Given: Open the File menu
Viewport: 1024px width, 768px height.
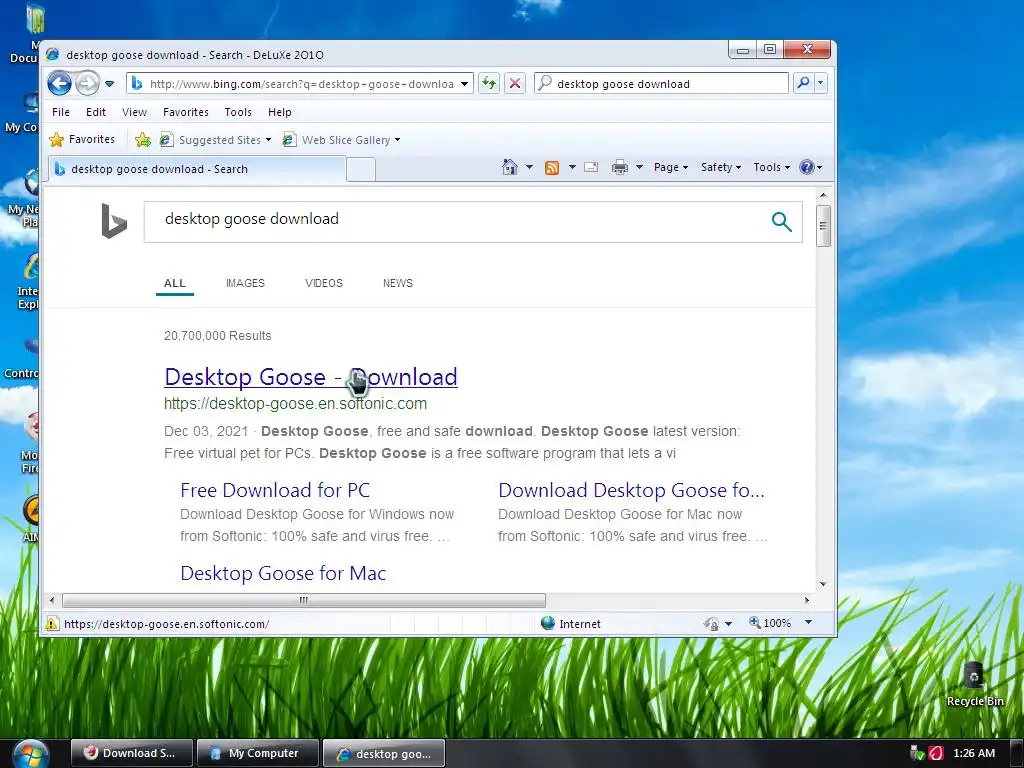Looking at the screenshot, I should [61, 112].
